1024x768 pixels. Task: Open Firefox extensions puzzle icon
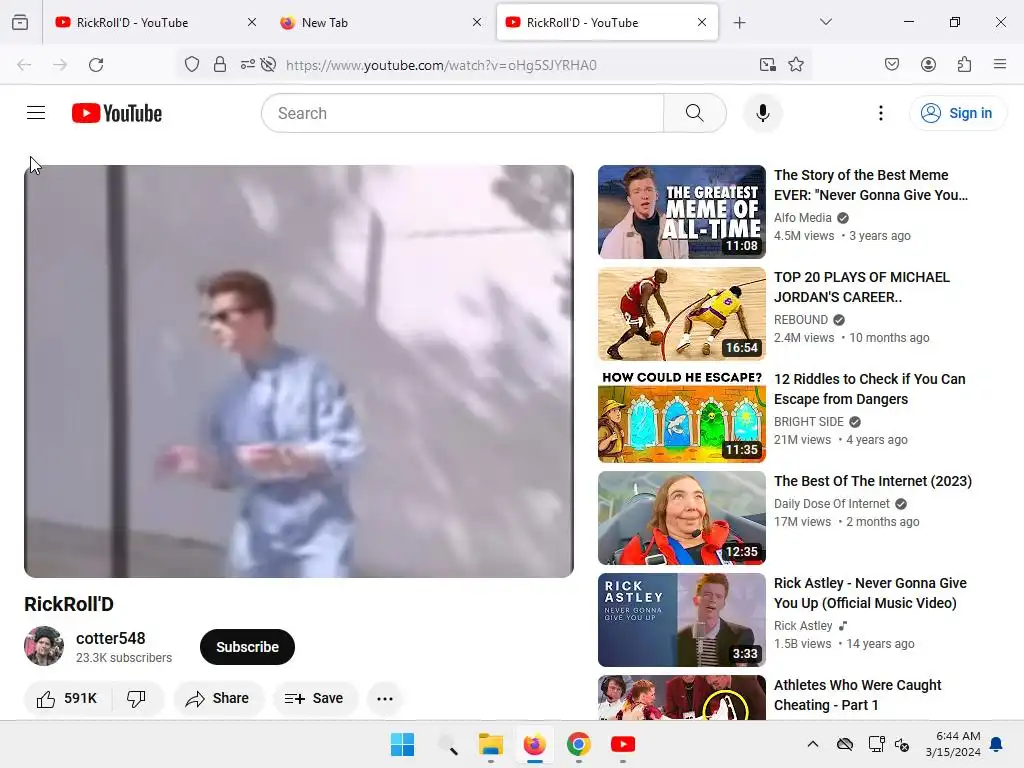[965, 65]
